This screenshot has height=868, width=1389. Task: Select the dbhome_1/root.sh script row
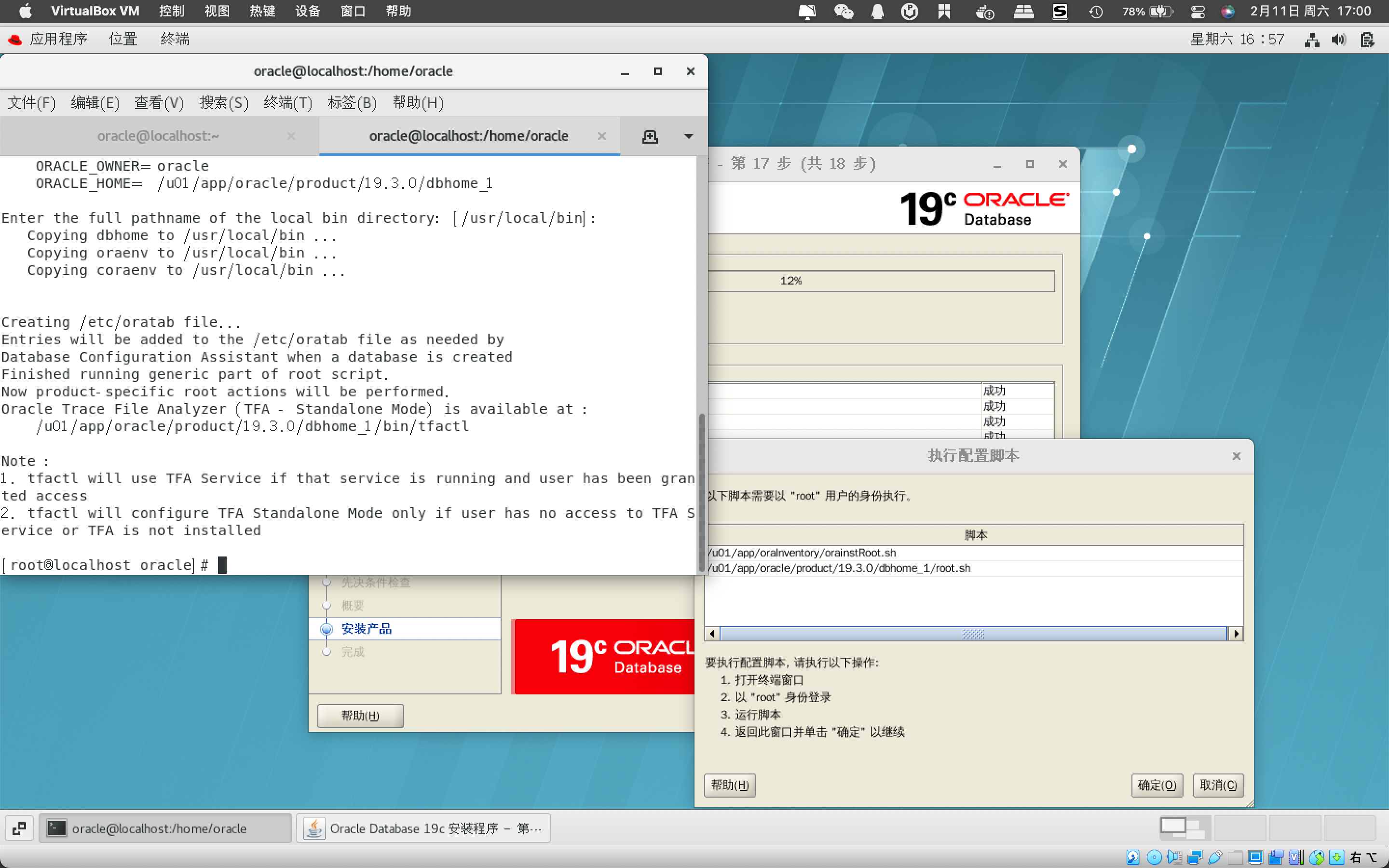(974, 568)
